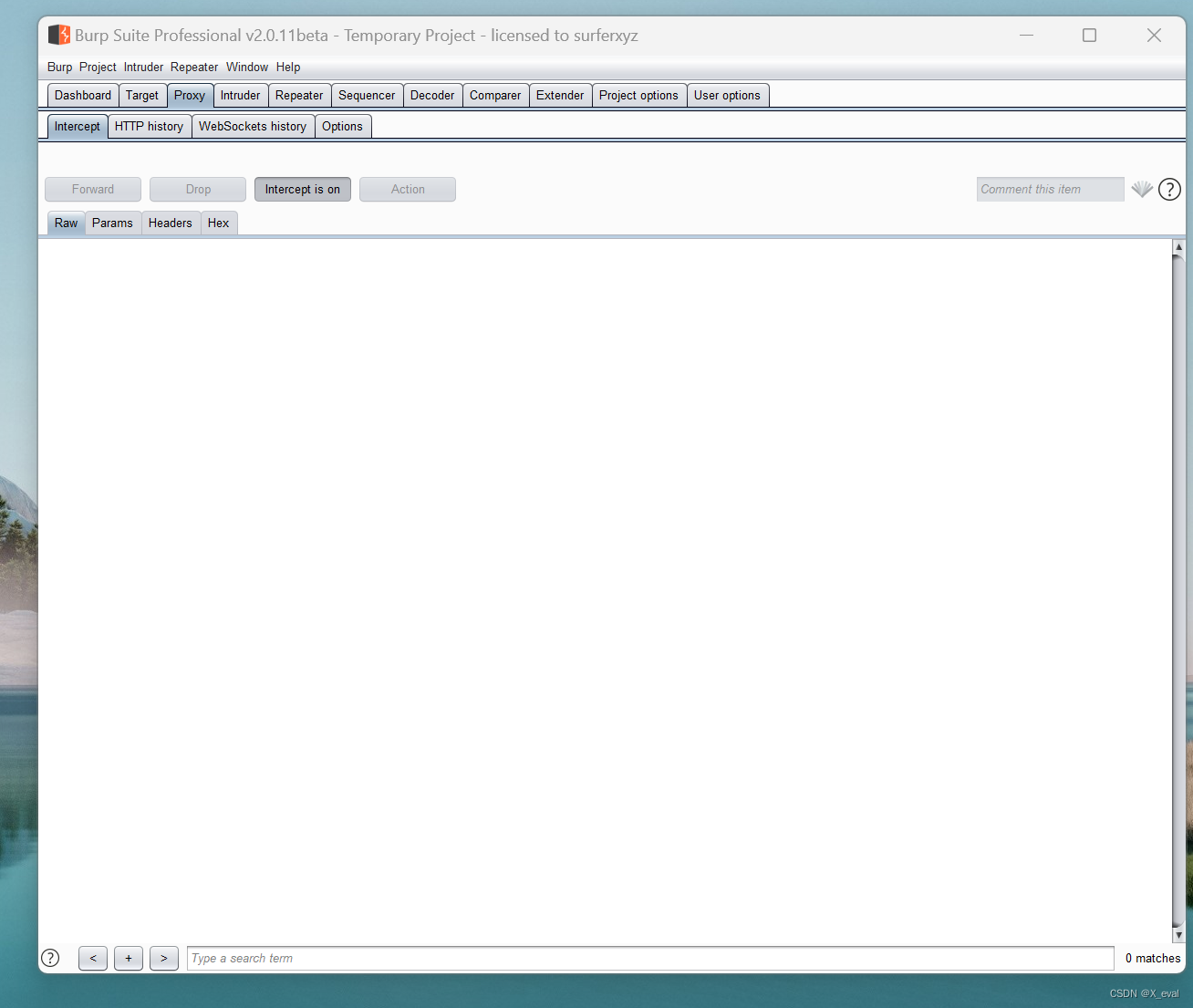Maximize the Burp Suite window
Viewport: 1193px width, 1008px height.
pyautogui.click(x=1089, y=35)
